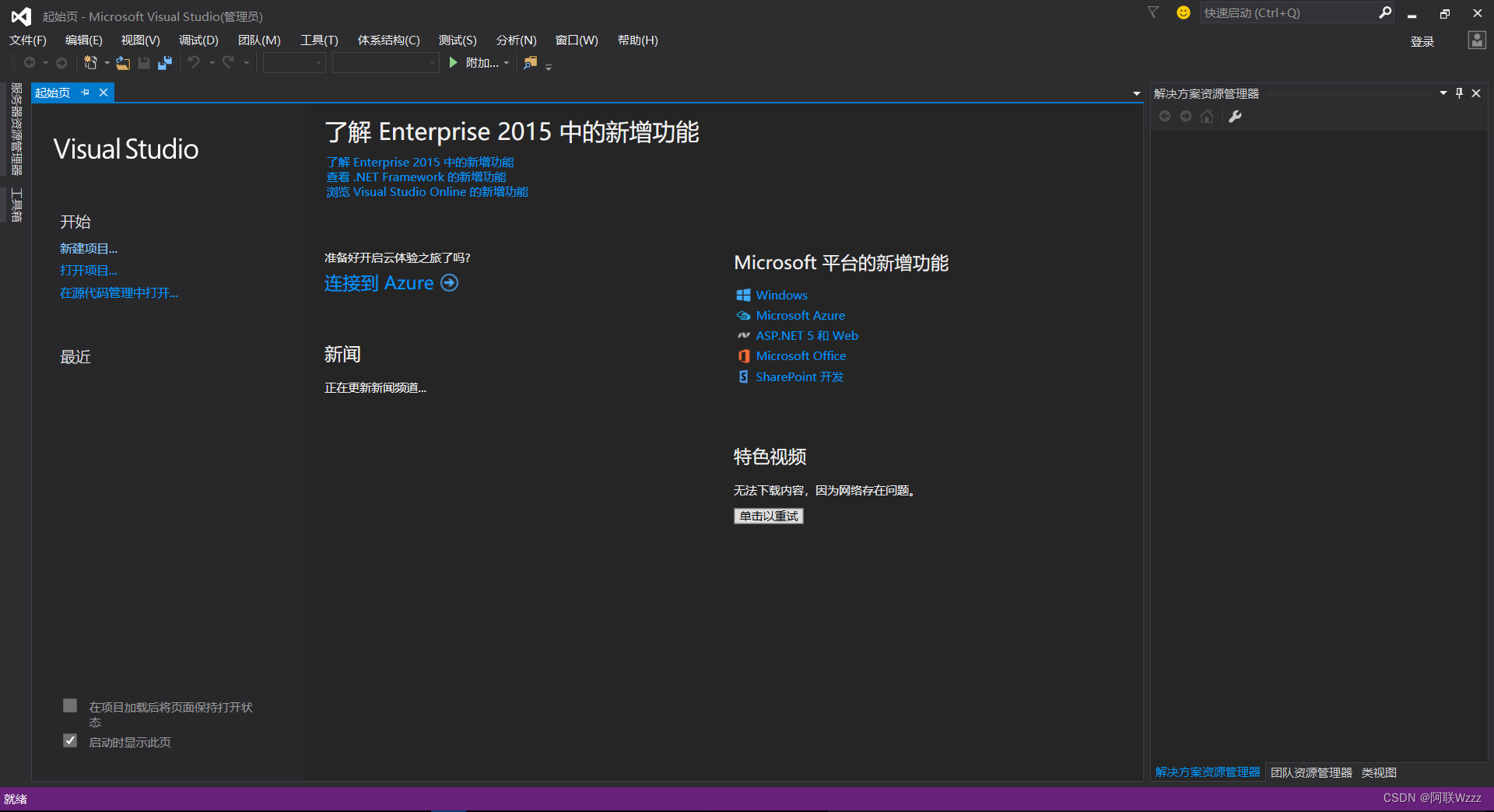
Task: Click the notifications flag icon
Action: tap(1153, 12)
